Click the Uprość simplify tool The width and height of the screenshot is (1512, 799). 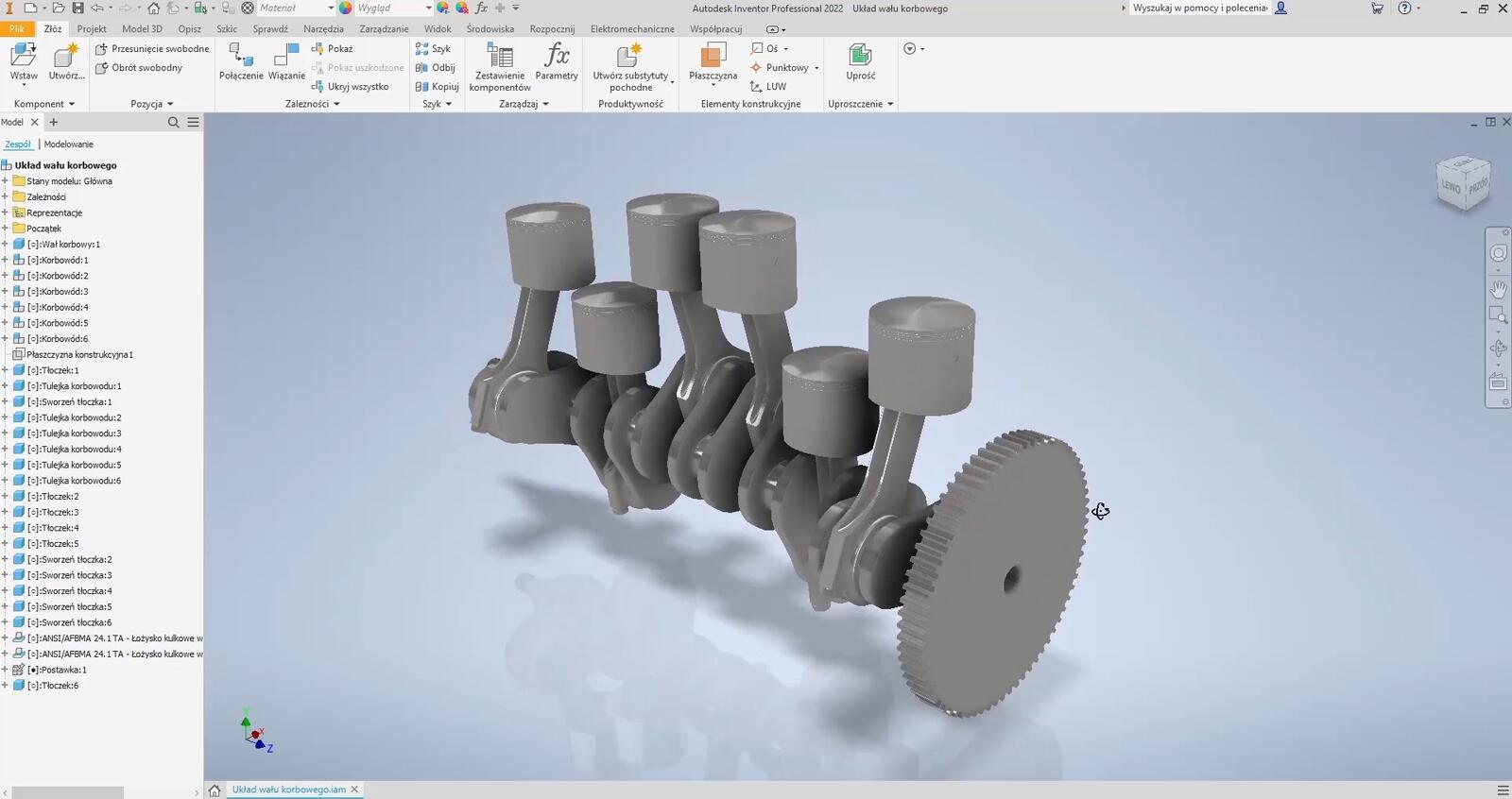click(x=860, y=60)
